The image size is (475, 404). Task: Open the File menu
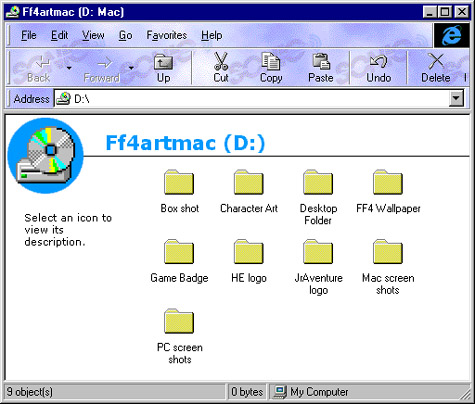[x=29, y=35]
